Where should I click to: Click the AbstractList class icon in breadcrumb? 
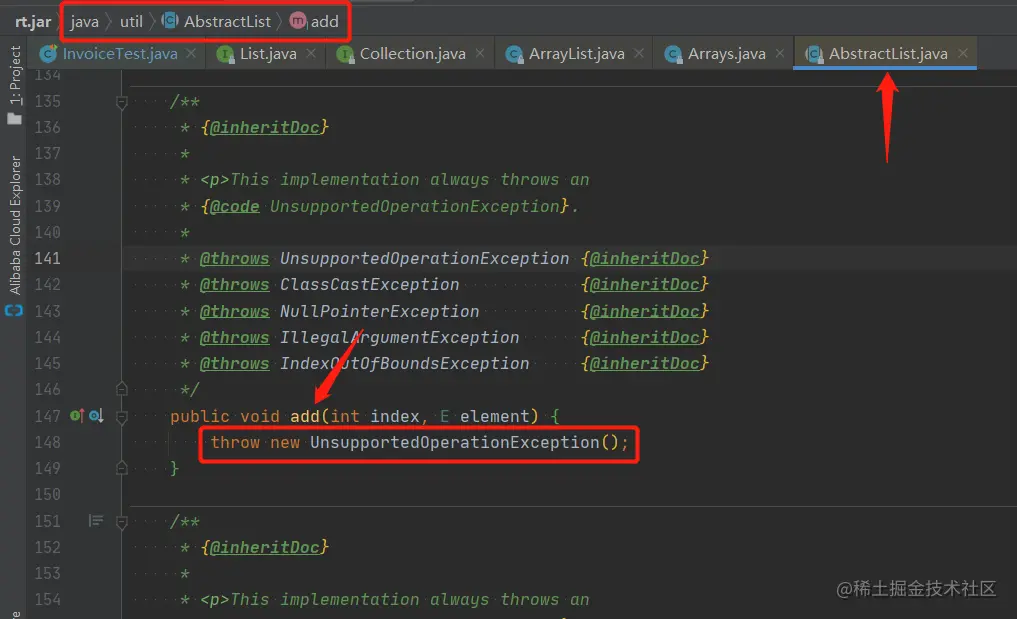(170, 21)
